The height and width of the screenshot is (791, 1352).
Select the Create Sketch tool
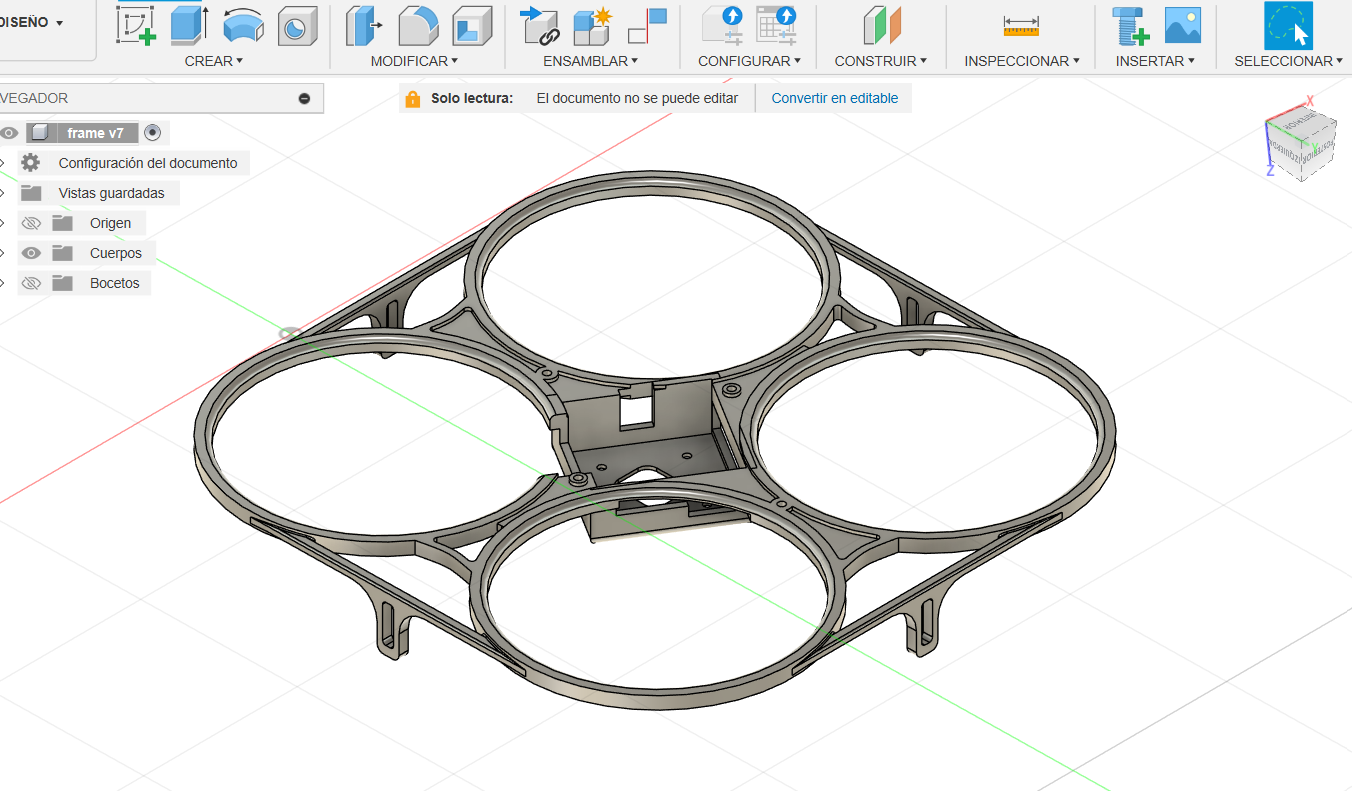coord(136,25)
